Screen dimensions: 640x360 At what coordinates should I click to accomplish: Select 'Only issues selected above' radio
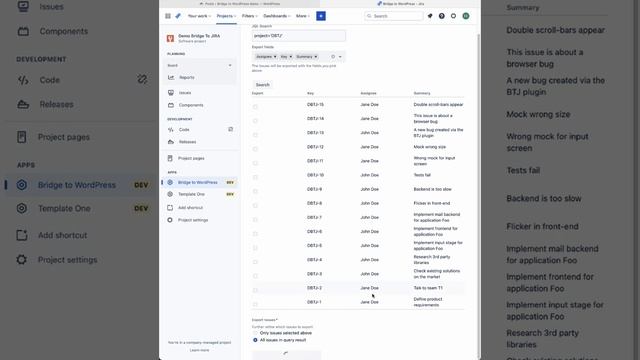[x=255, y=333]
